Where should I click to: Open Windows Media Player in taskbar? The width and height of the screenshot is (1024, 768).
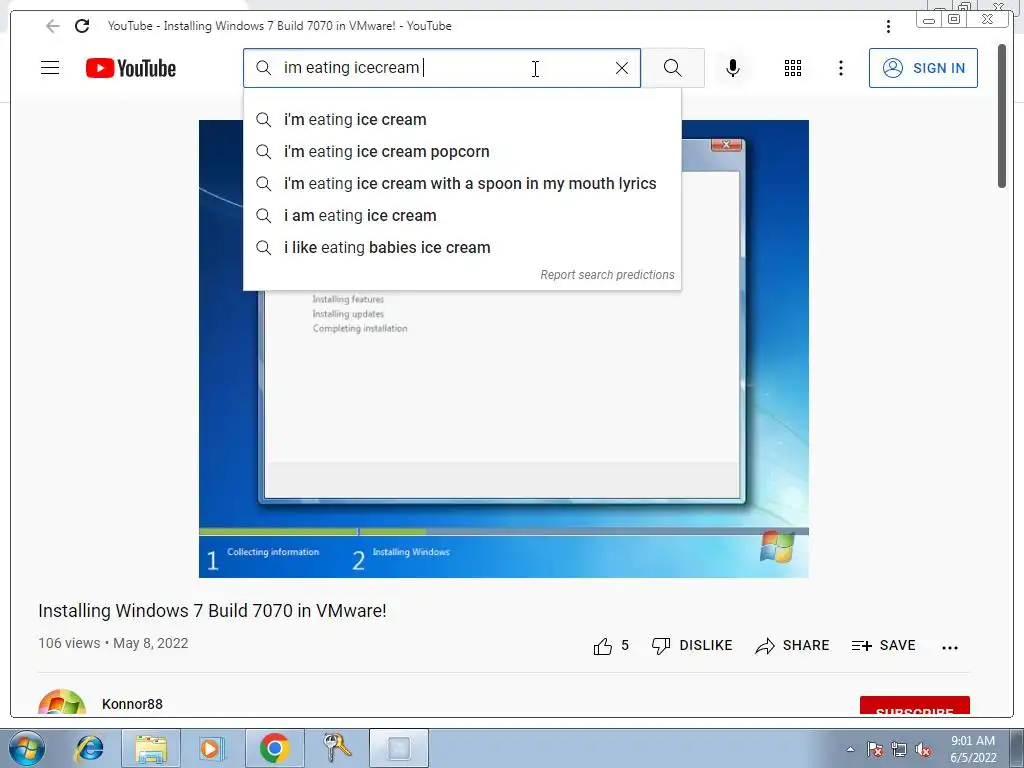211,748
